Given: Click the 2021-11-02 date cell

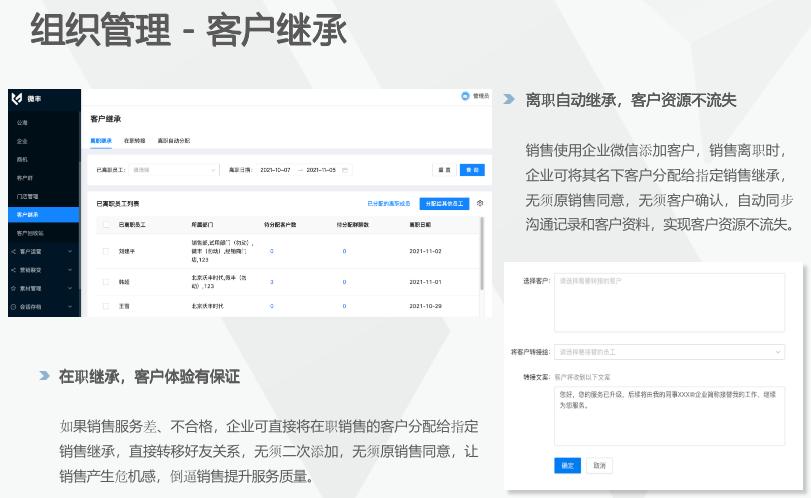Looking at the screenshot, I should 425,251.
